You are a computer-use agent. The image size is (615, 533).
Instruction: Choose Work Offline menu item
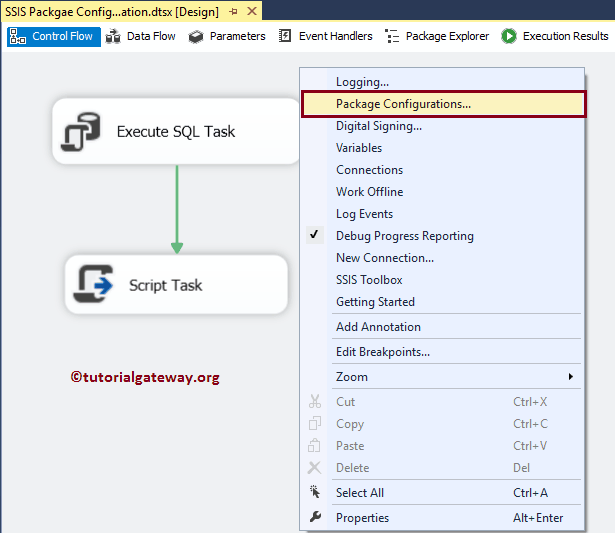coord(442,192)
